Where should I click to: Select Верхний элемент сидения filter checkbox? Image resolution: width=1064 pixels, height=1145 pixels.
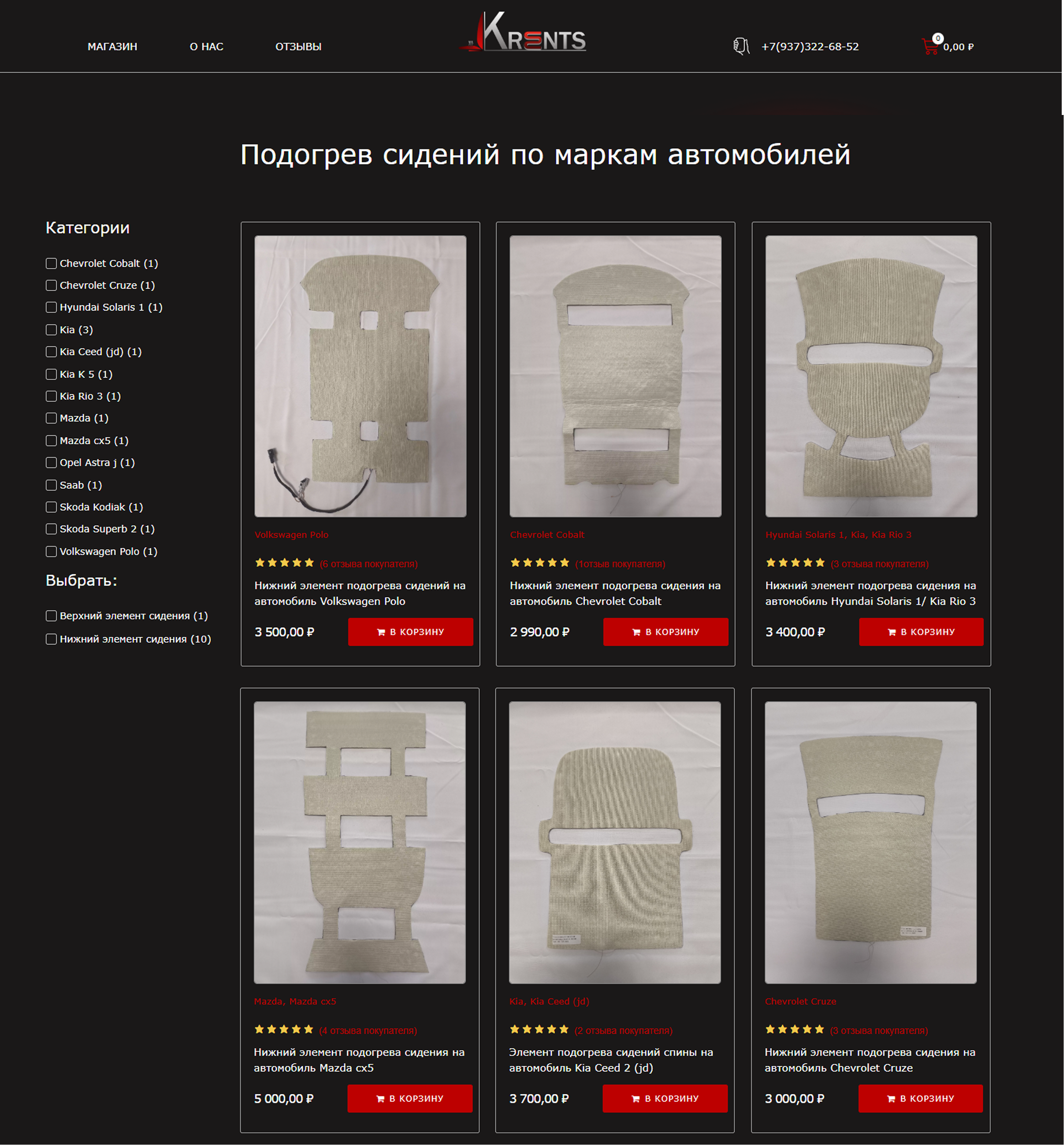(x=51, y=616)
